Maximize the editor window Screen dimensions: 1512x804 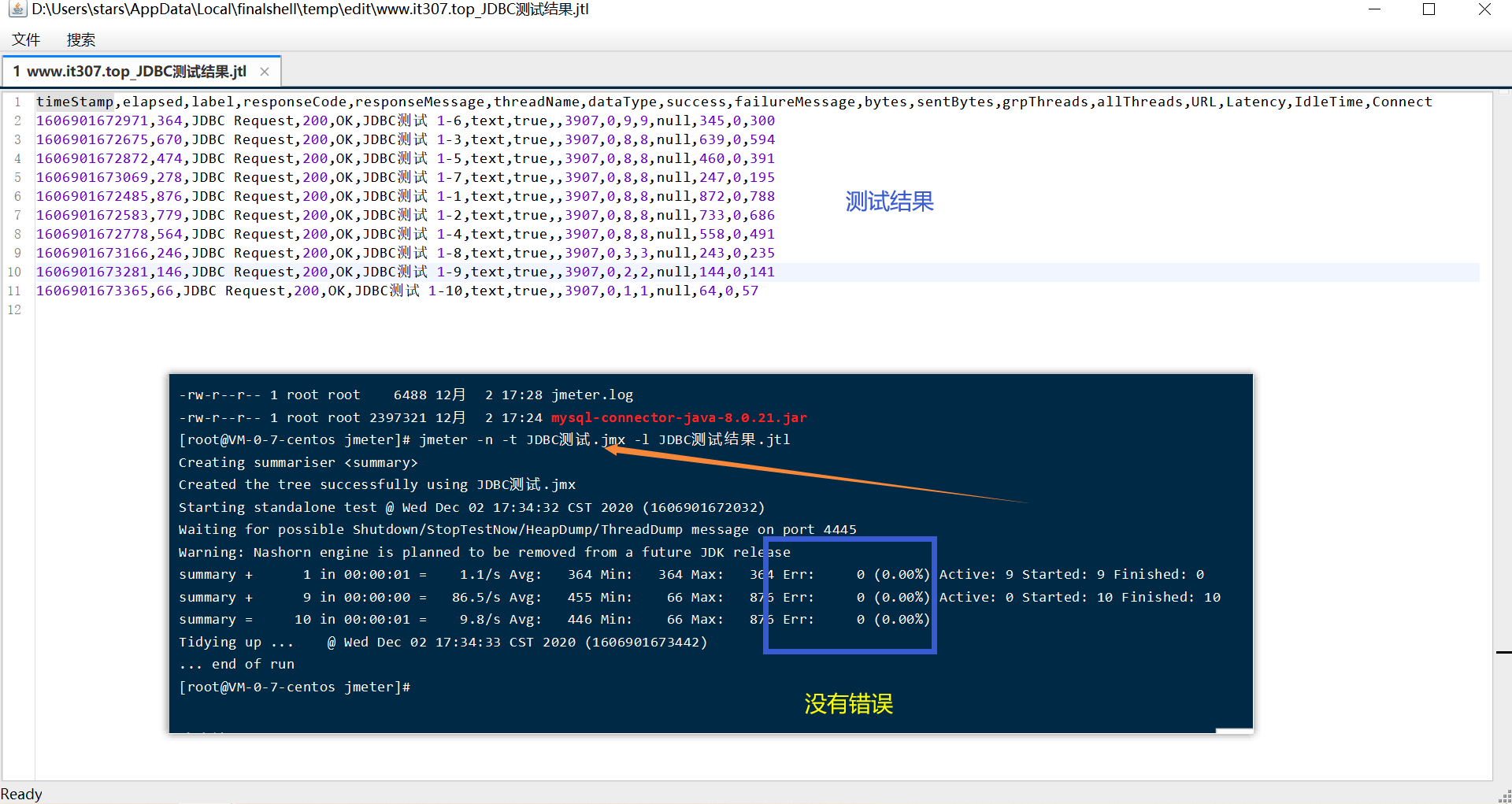(1429, 9)
